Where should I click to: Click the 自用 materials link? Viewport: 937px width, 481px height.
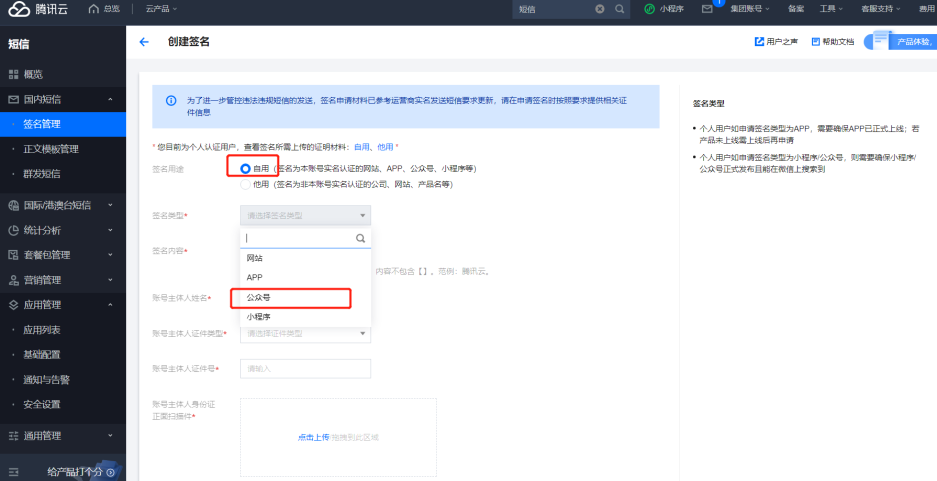[x=362, y=147]
